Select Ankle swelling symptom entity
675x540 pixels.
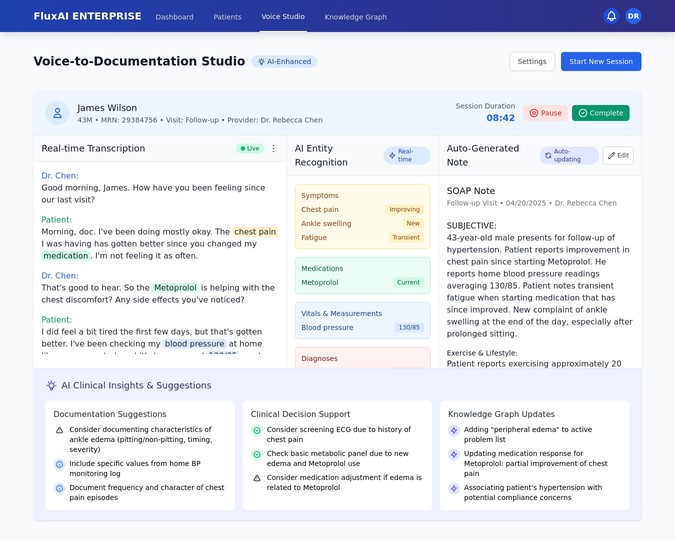(326, 223)
